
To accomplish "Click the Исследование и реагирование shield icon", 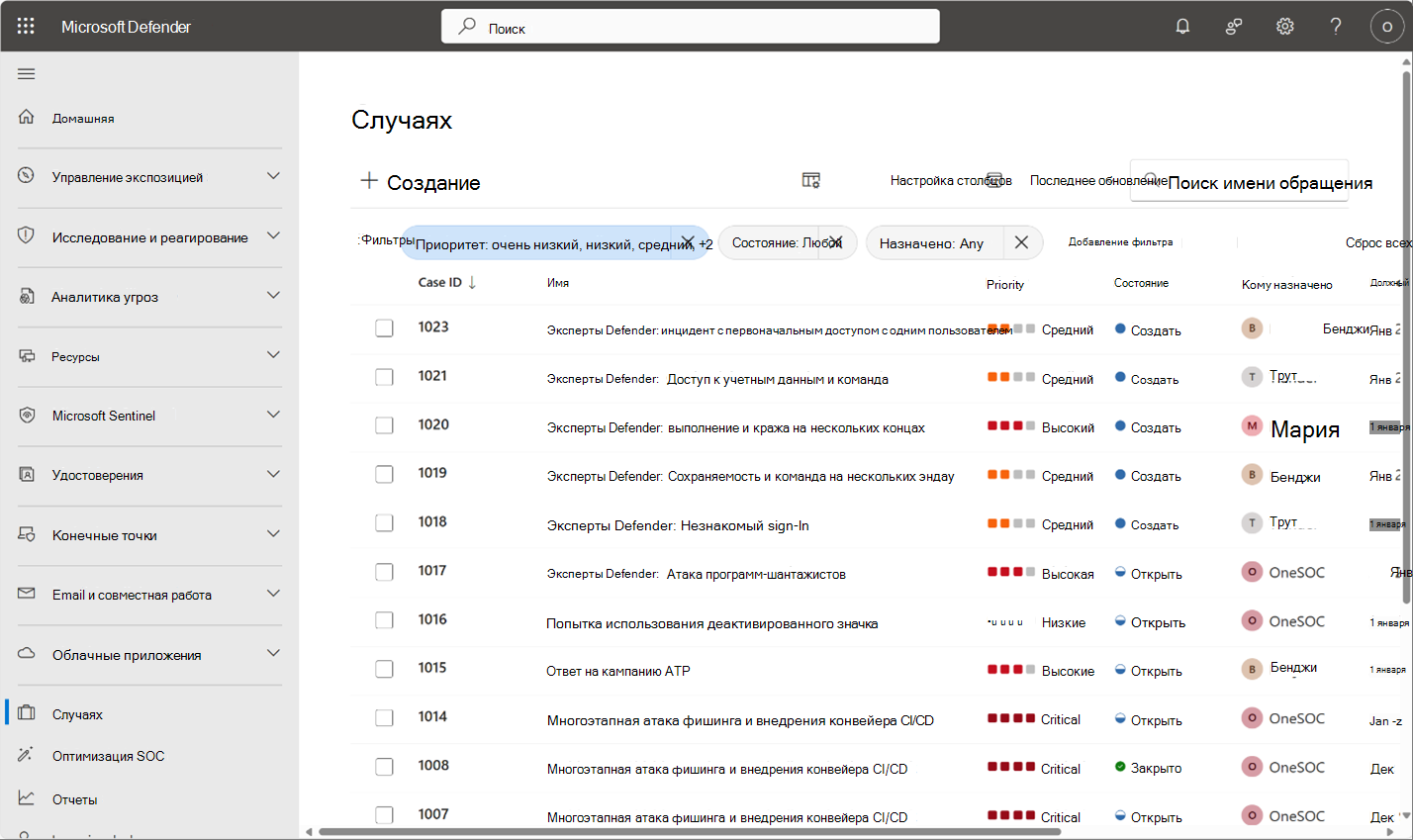I will tap(27, 236).
